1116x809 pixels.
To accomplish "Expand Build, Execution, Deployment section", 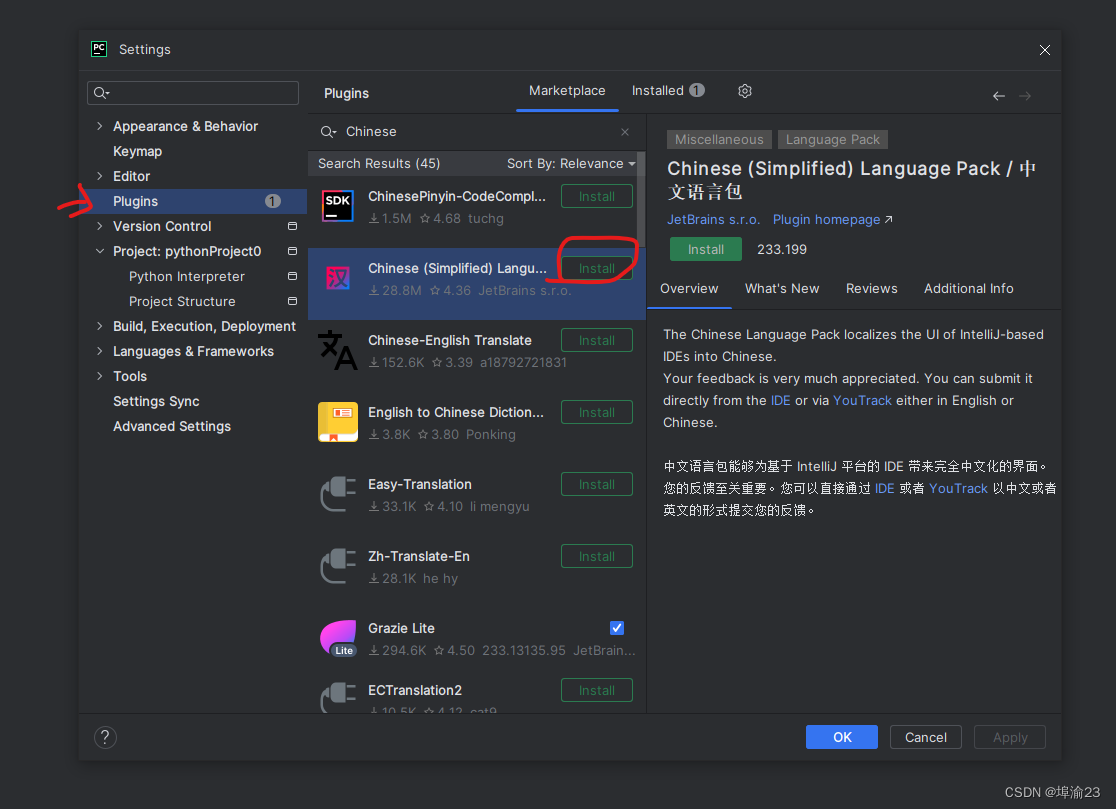I will (100, 326).
